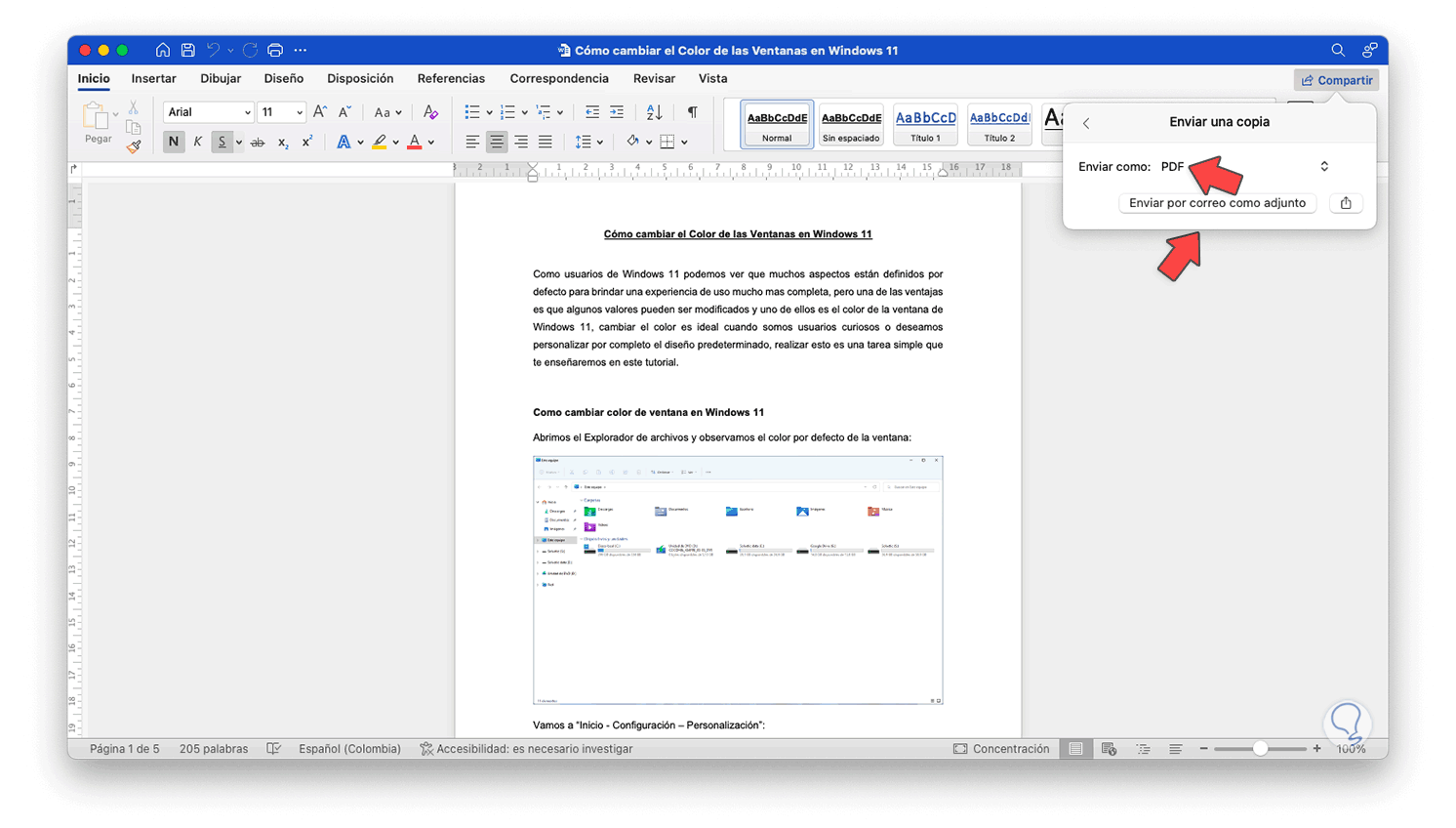
Task: Open the line spacing dropdown
Action: 588,143
